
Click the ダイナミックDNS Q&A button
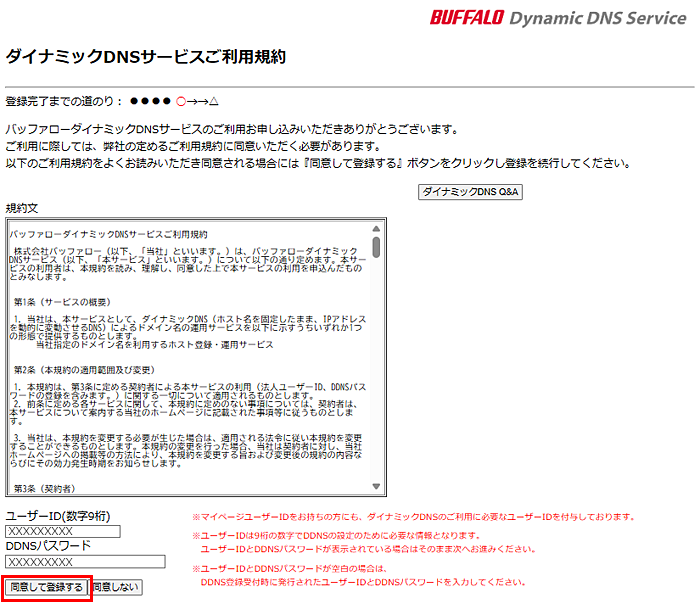pos(470,192)
